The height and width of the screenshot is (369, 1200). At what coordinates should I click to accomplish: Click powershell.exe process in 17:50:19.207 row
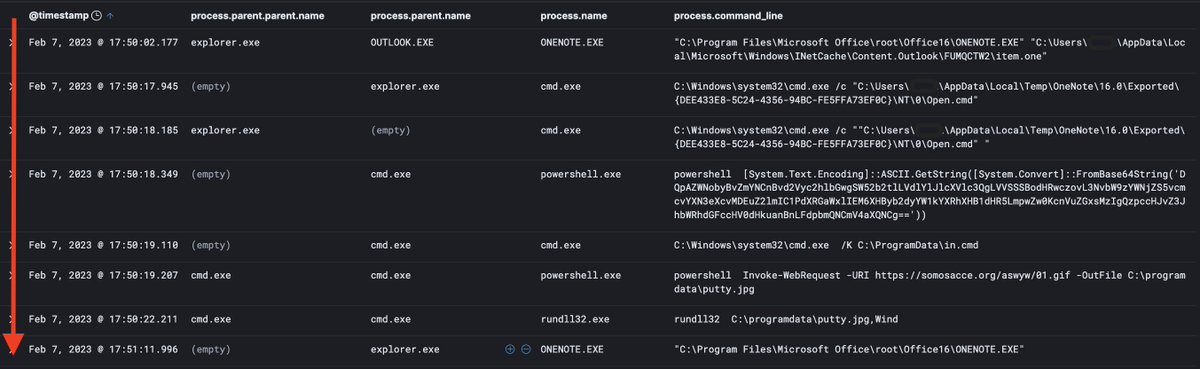click(580, 275)
